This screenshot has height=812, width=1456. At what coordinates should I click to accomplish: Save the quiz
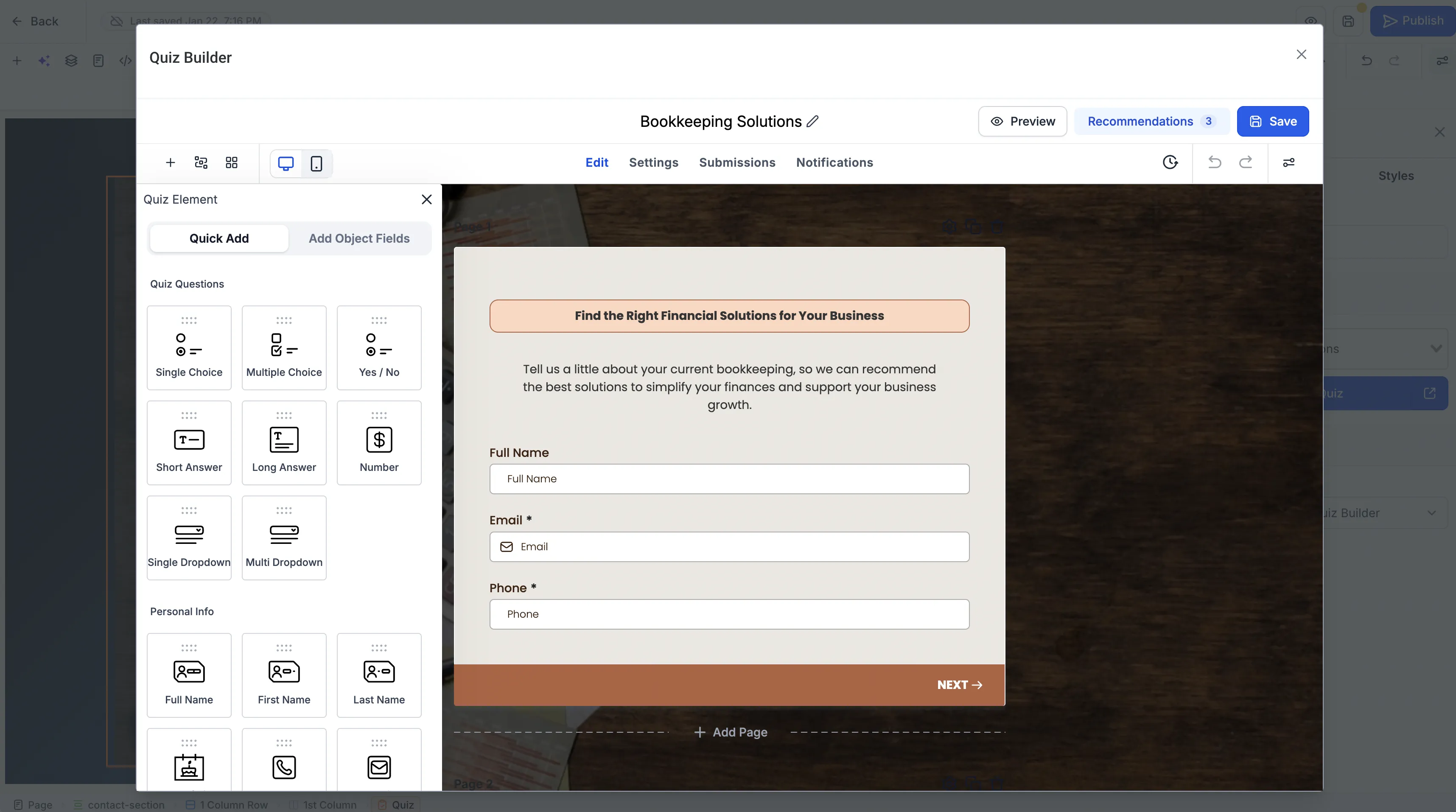pos(1272,121)
